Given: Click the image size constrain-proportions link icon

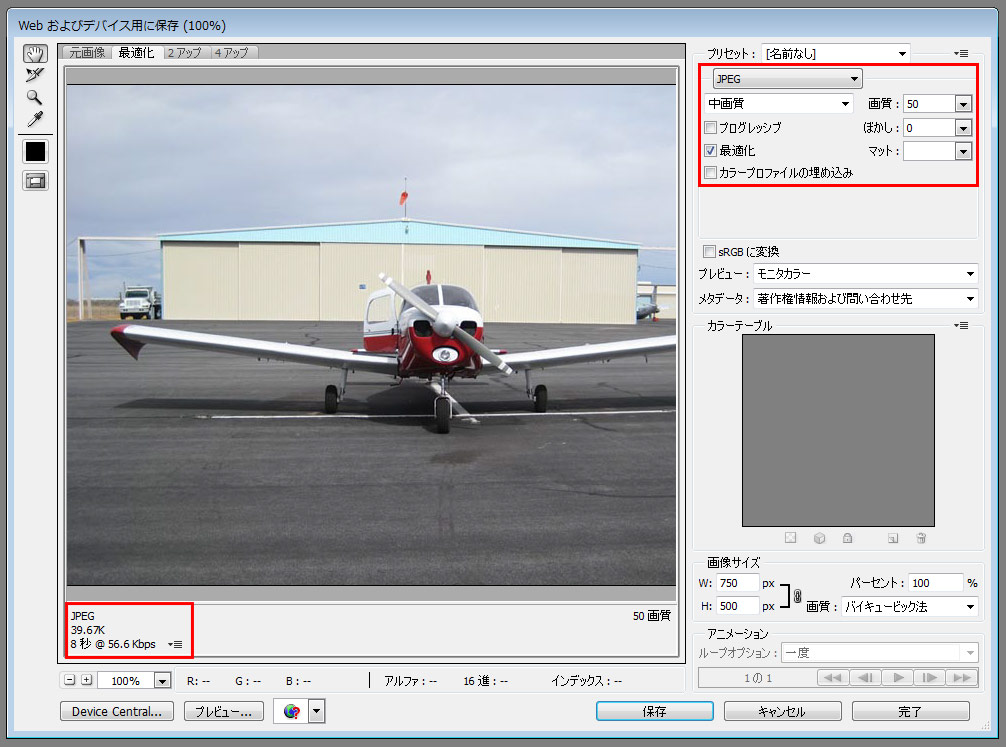Looking at the screenshot, I should coord(797,594).
